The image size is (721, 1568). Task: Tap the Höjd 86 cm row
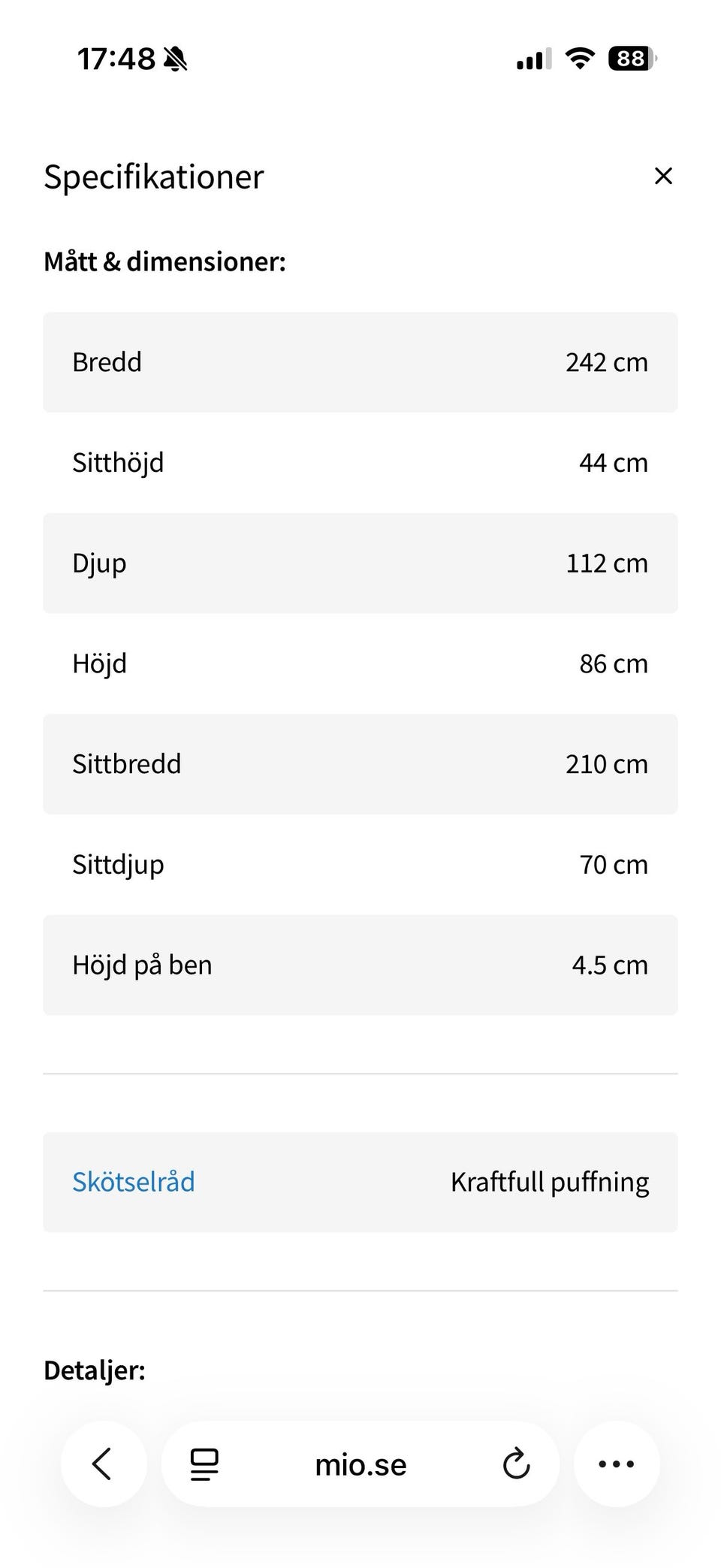coord(360,663)
